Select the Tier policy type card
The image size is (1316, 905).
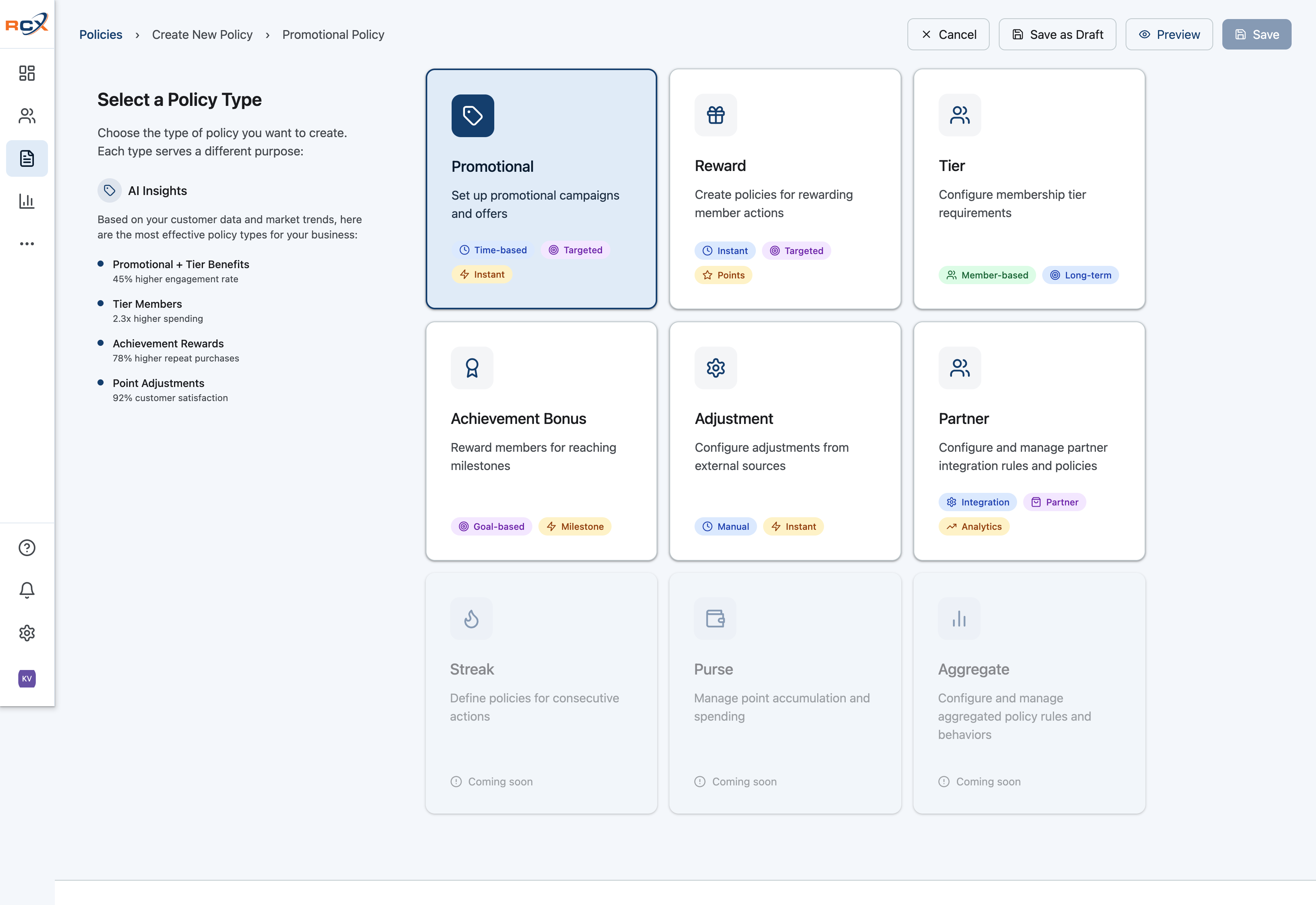tap(1029, 189)
